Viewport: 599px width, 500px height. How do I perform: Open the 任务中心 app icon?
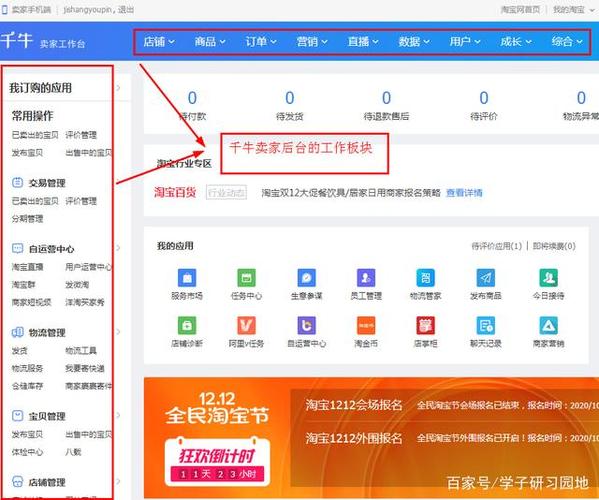[246, 278]
